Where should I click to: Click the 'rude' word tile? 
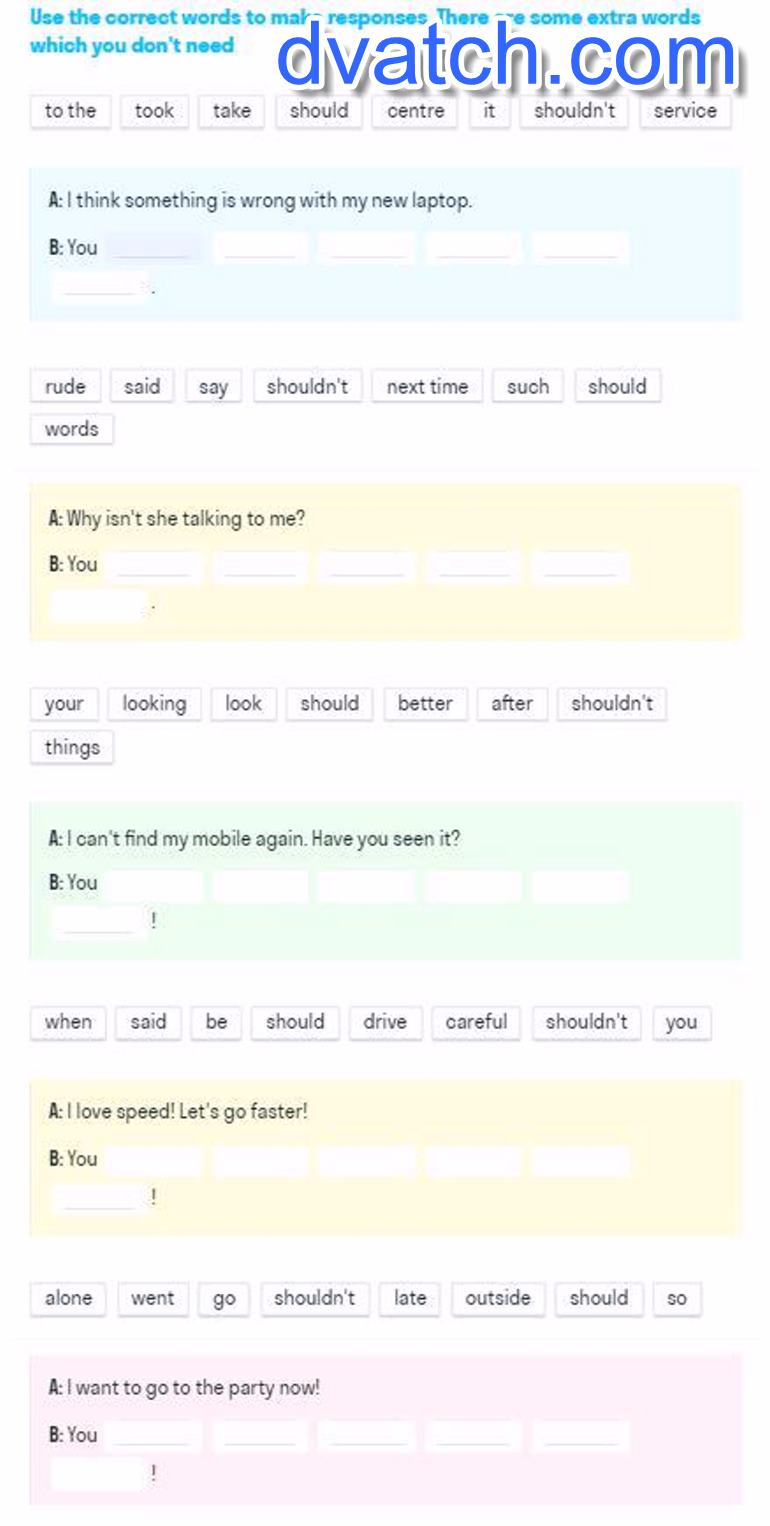click(65, 386)
